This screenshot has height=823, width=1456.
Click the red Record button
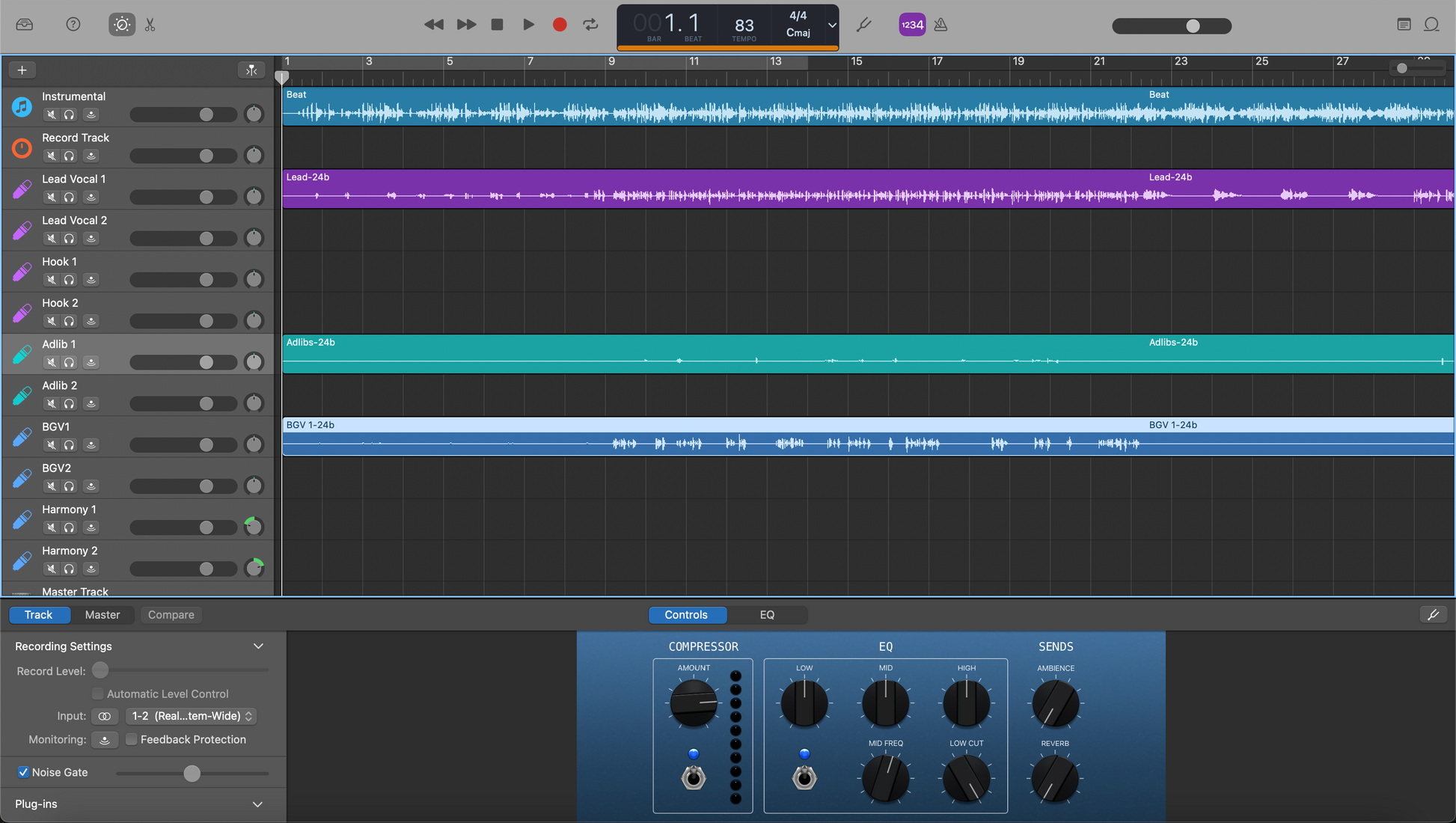559,25
